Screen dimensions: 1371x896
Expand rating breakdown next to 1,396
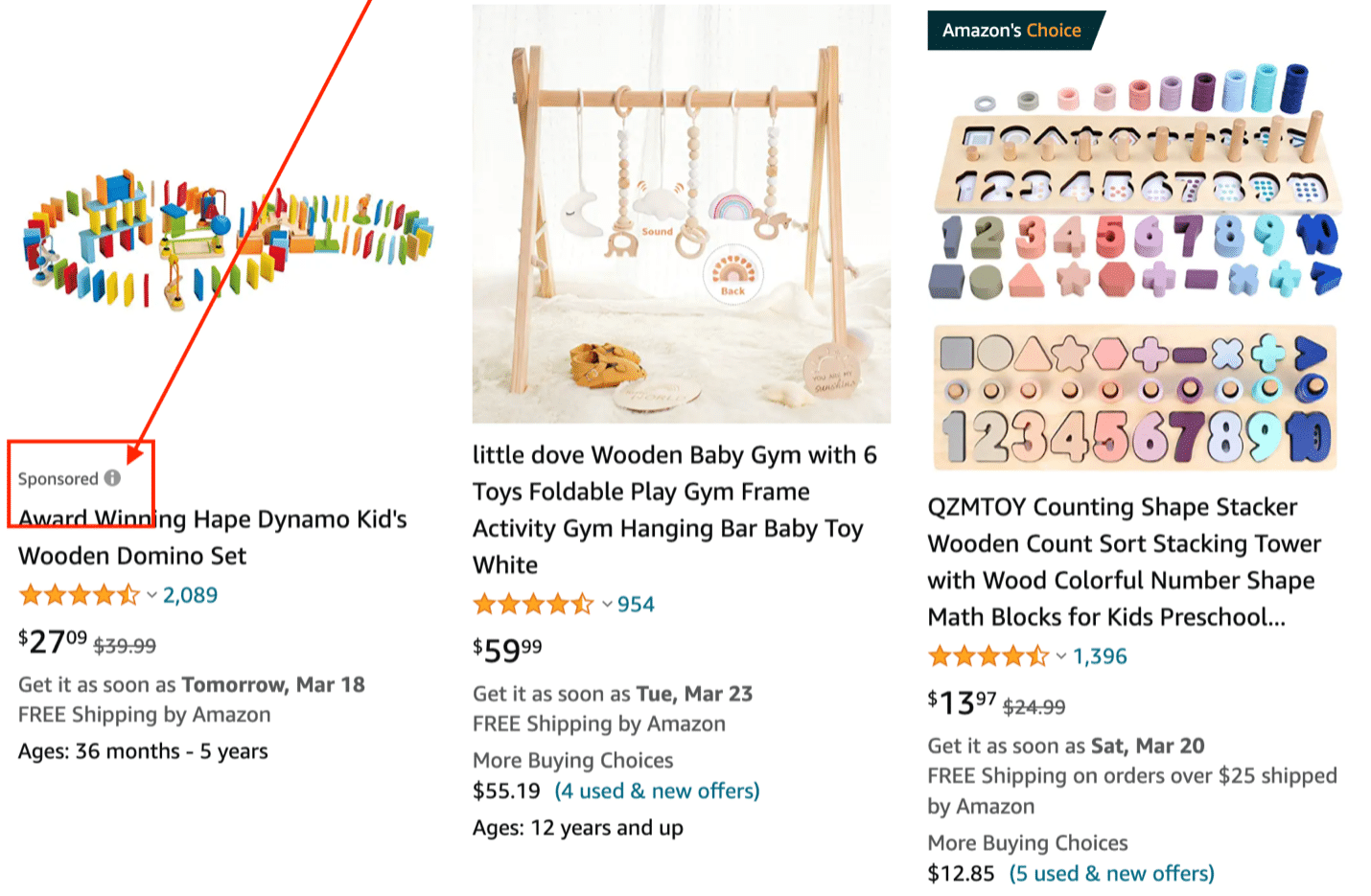[1061, 655]
